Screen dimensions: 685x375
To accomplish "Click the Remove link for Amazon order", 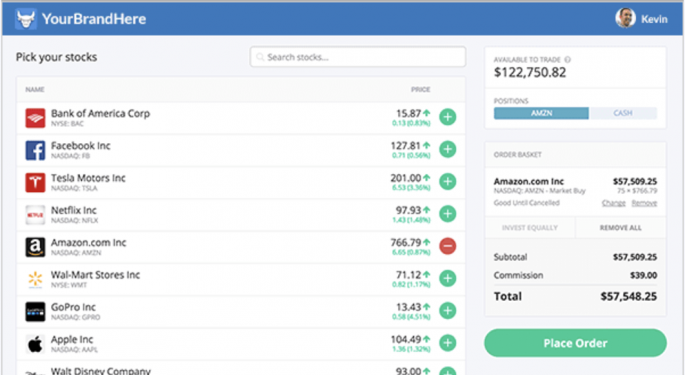I will click(644, 203).
